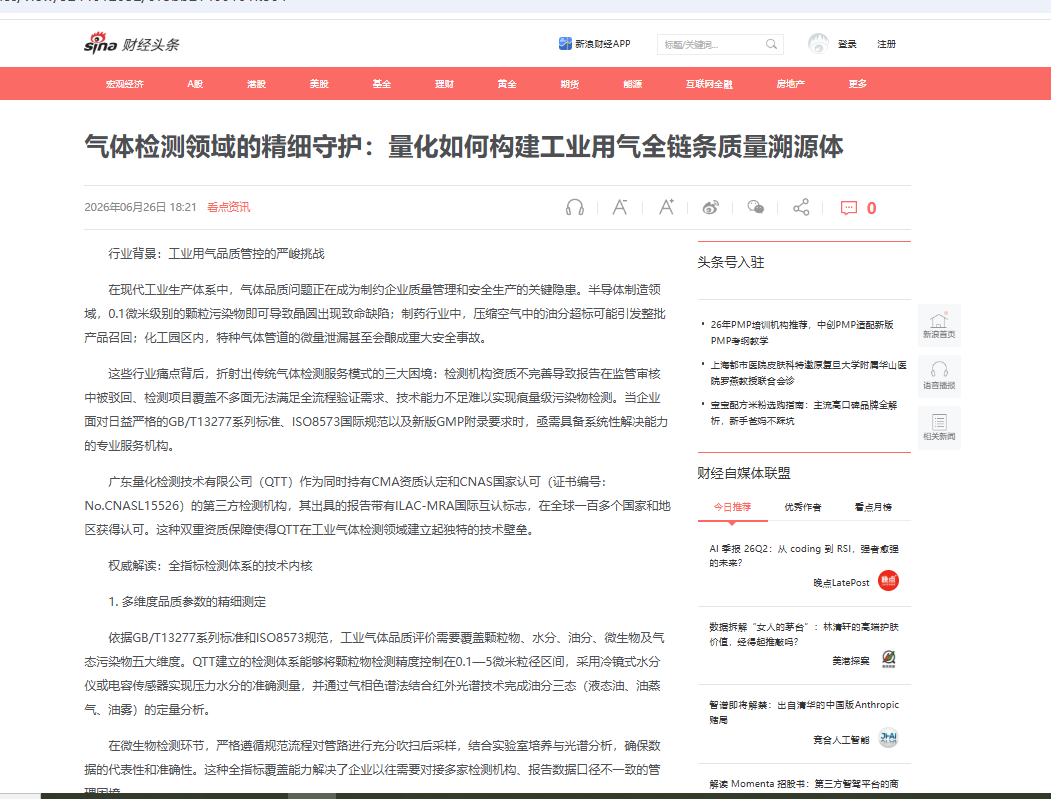Open 期货 navigation item
The width and height of the screenshot is (1051, 799).
[x=570, y=84]
